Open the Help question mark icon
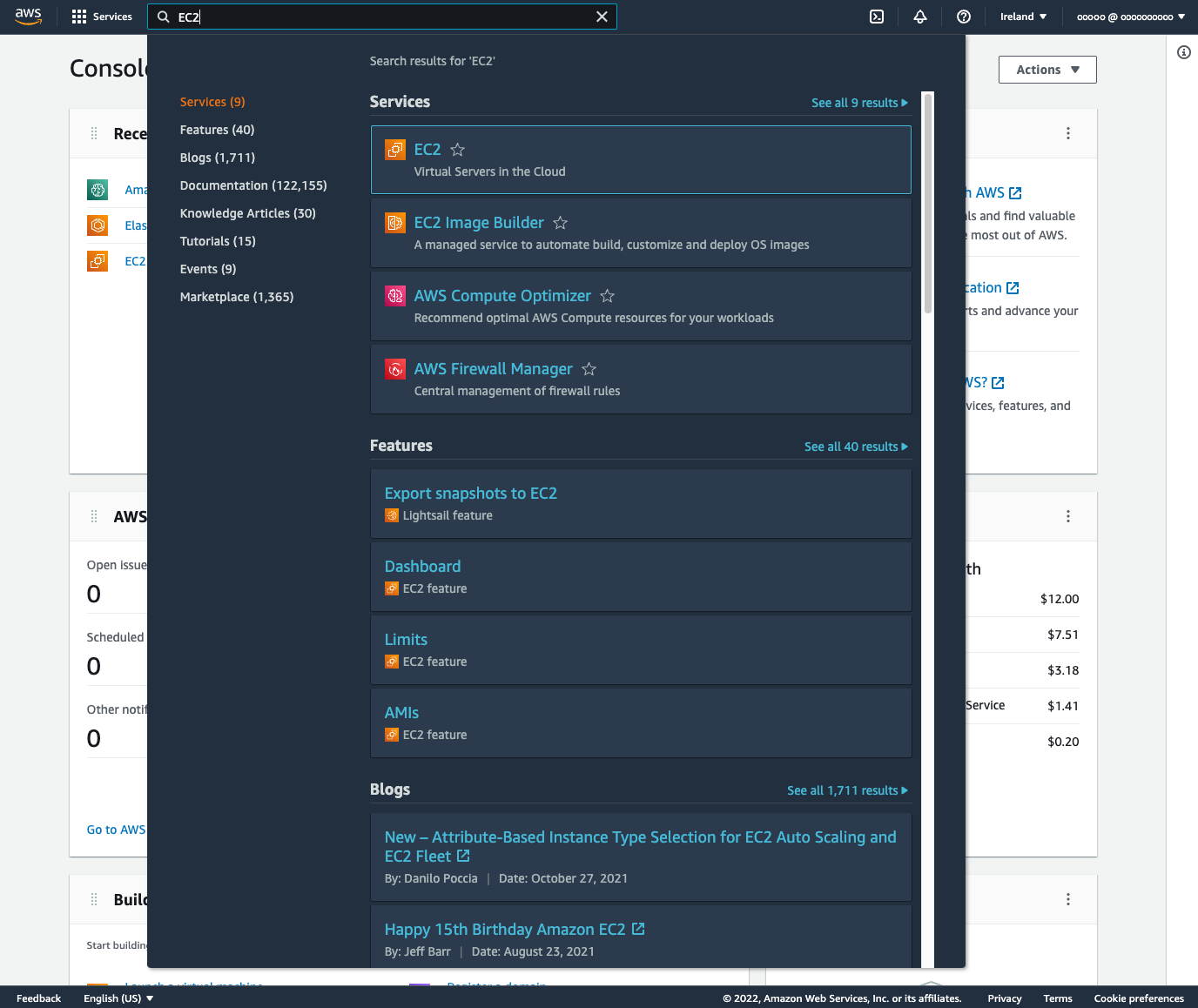Image resolution: width=1198 pixels, height=1008 pixels. (962, 17)
